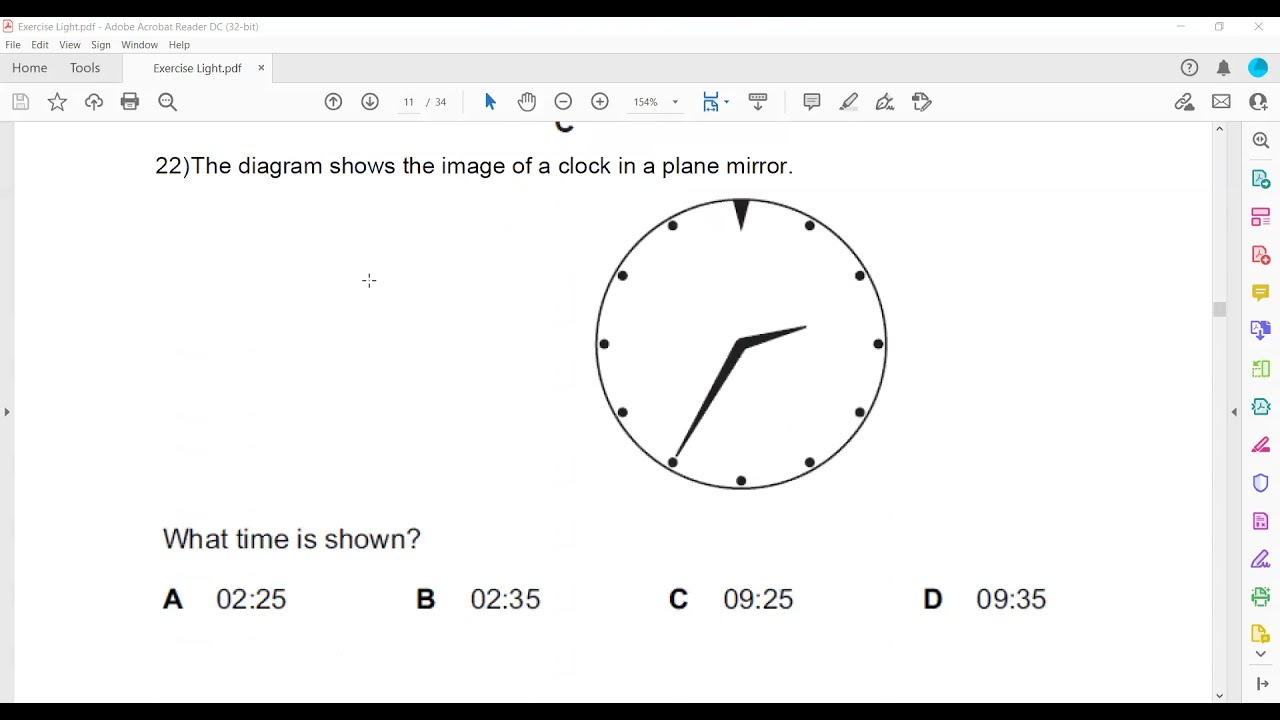Open Organize Pages tool in right pane

(x=1261, y=369)
